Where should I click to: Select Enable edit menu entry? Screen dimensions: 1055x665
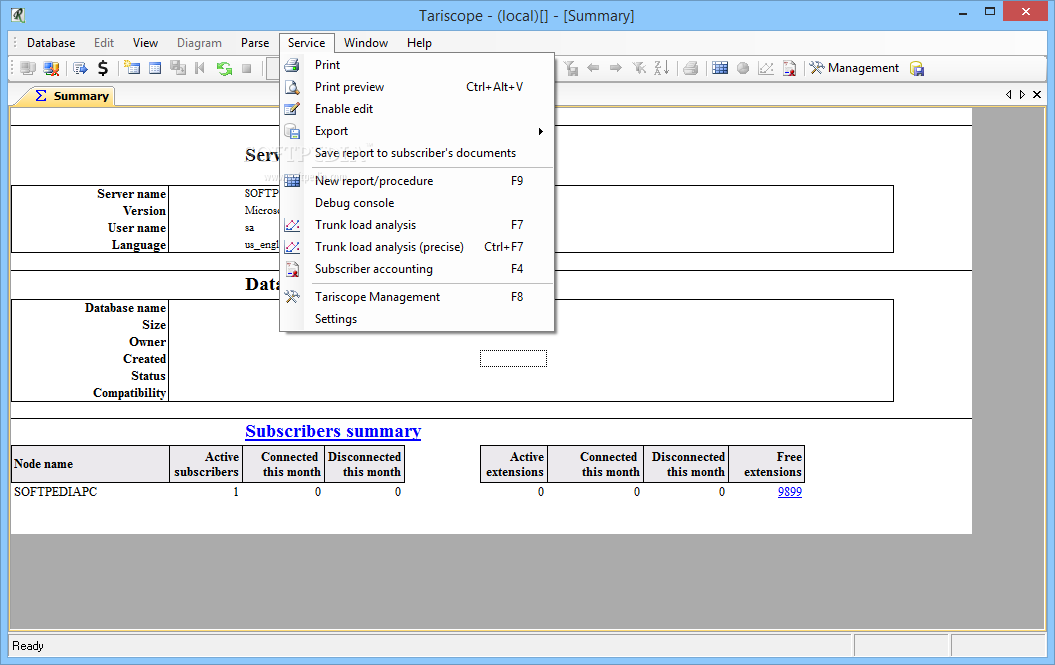point(417,109)
